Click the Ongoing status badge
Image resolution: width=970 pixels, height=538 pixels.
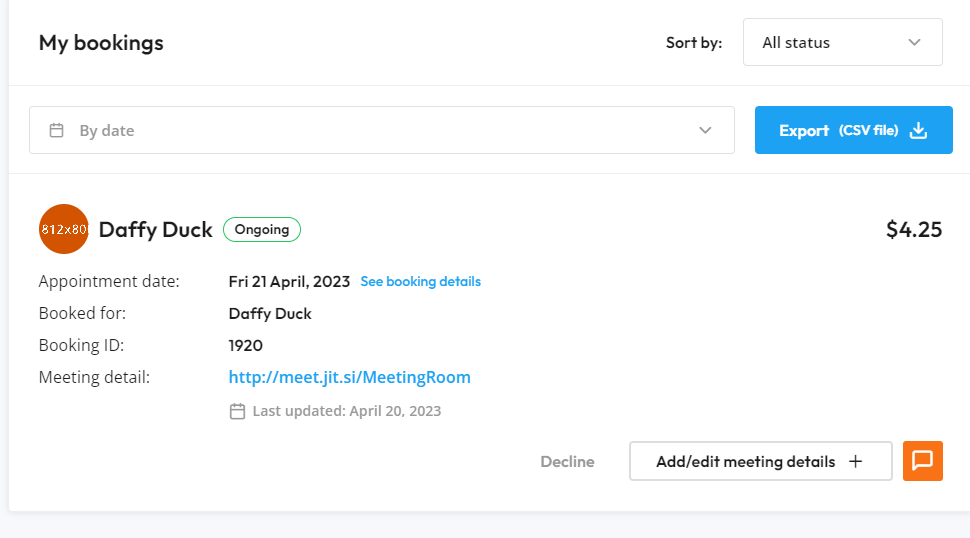(262, 229)
